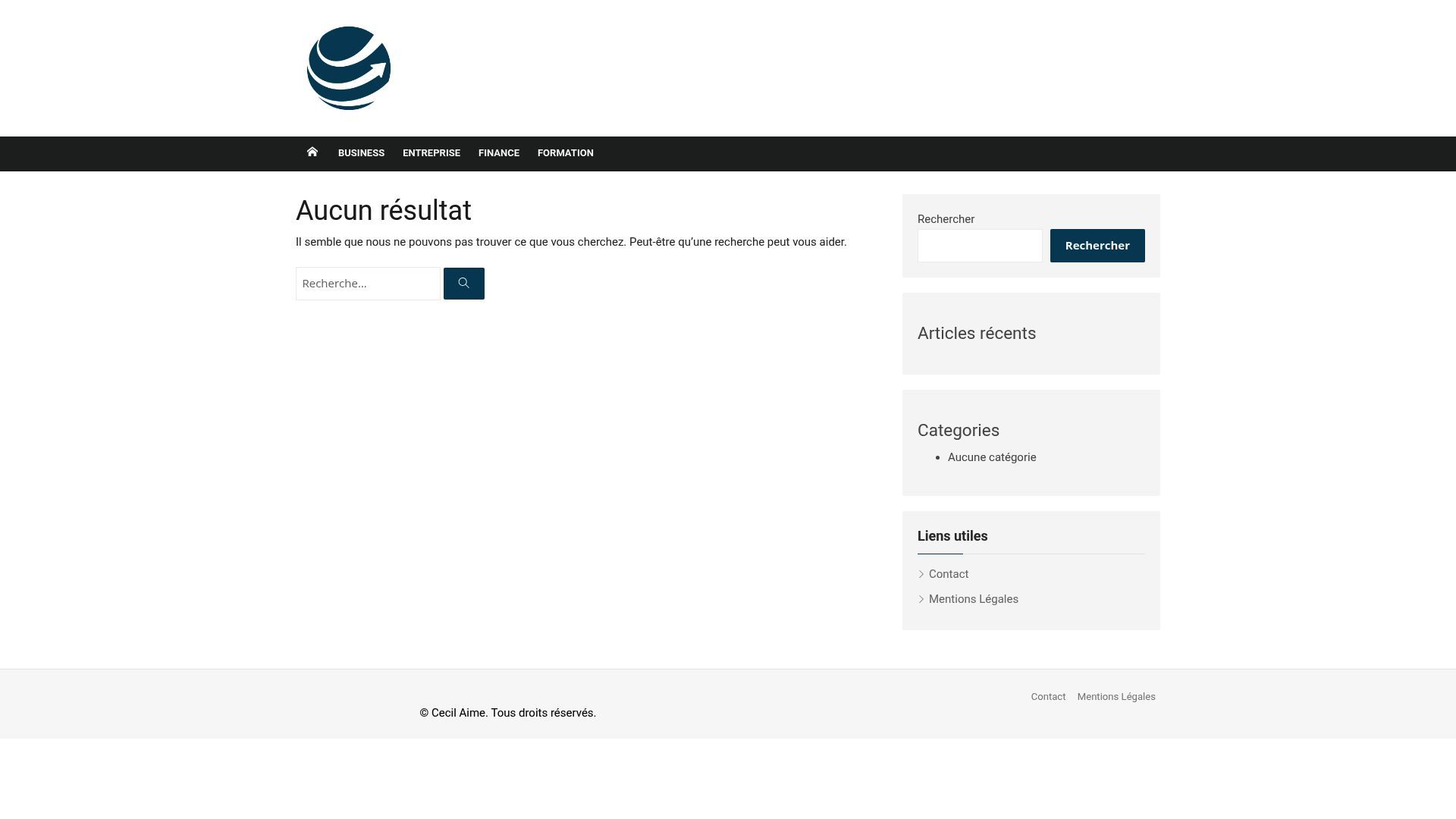Screen dimensions: 1456x819
Task: Focus the Recherche... input field
Action: point(368,284)
